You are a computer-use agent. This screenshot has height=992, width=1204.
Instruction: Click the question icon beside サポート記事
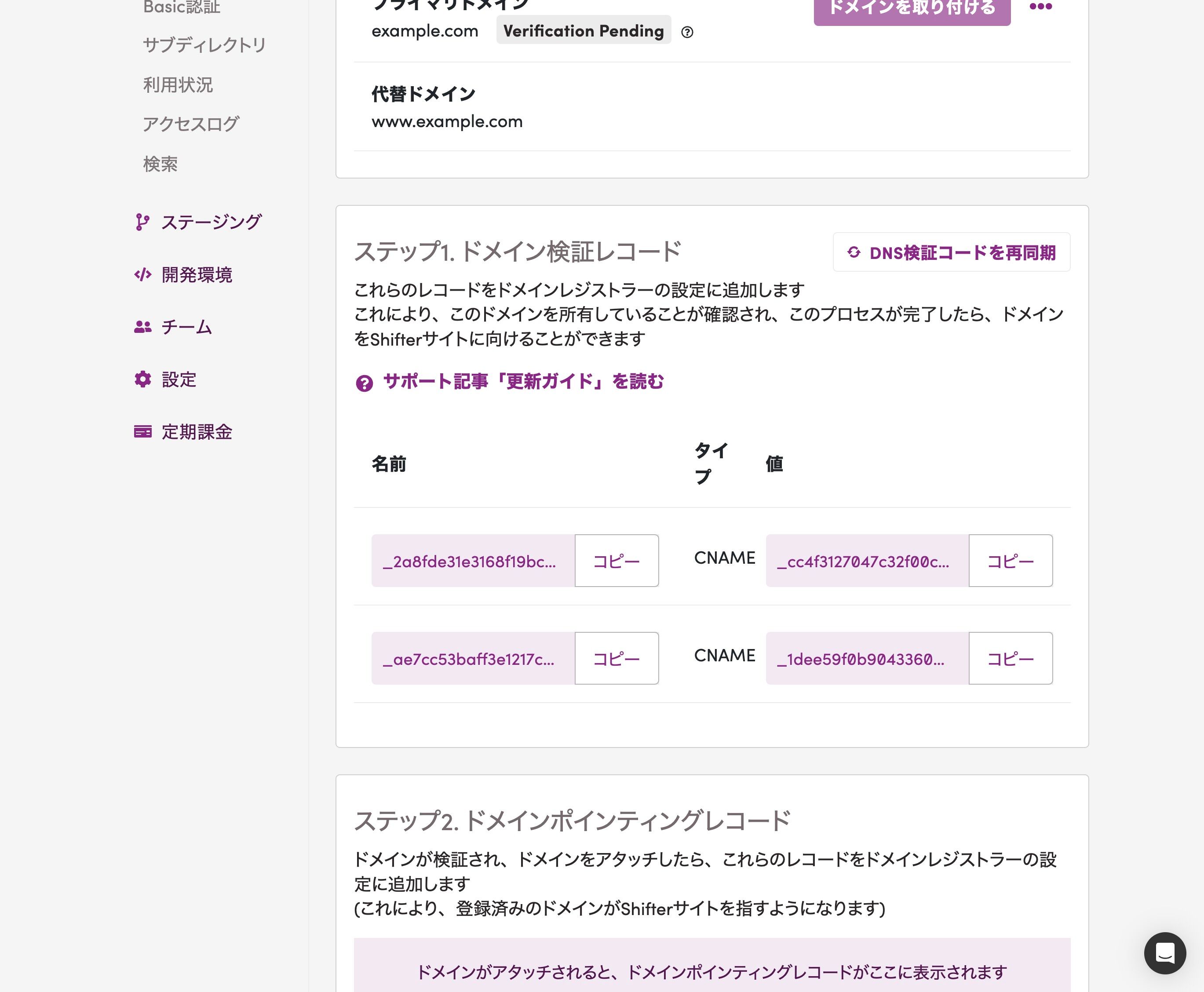pos(364,383)
